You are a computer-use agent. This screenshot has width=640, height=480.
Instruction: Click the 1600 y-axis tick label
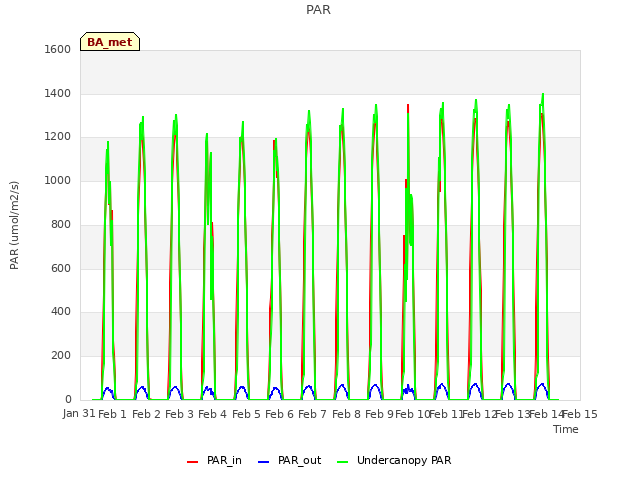[58, 49]
